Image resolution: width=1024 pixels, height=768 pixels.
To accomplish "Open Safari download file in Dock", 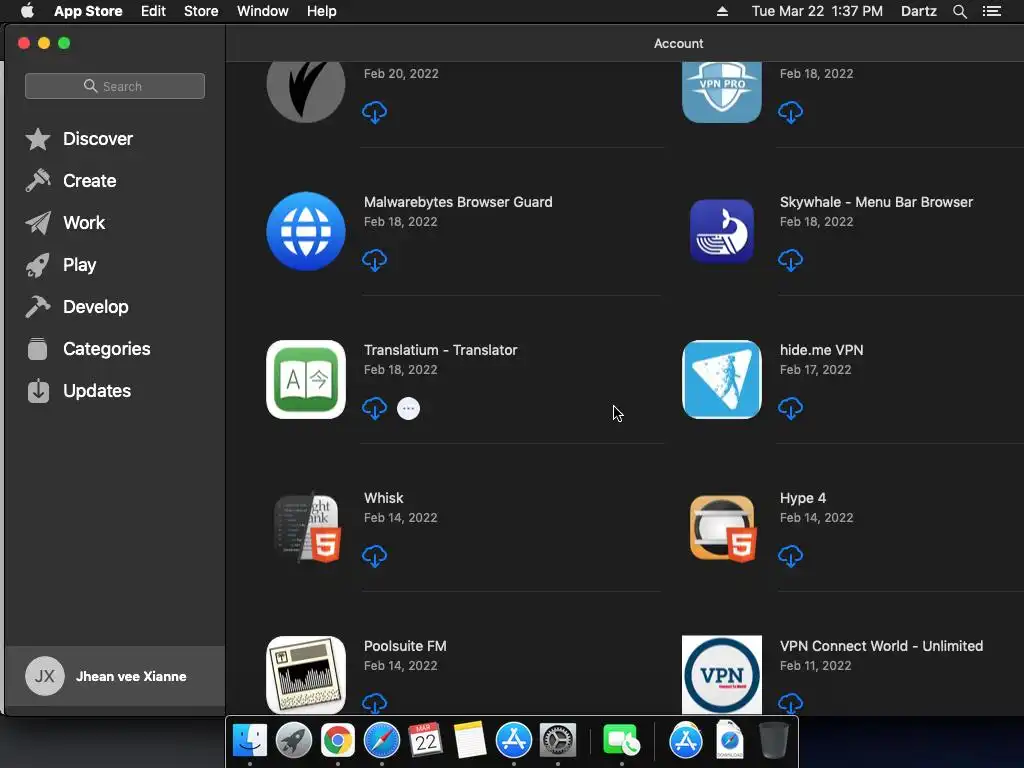I will pos(729,741).
